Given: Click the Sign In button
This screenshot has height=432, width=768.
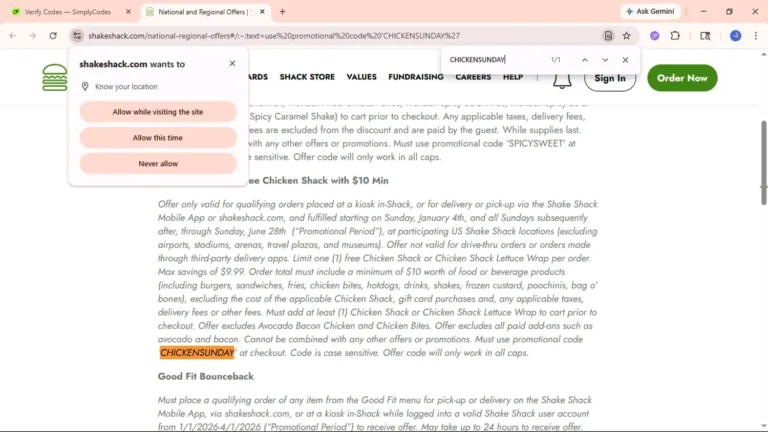Looking at the screenshot, I should [x=610, y=78].
